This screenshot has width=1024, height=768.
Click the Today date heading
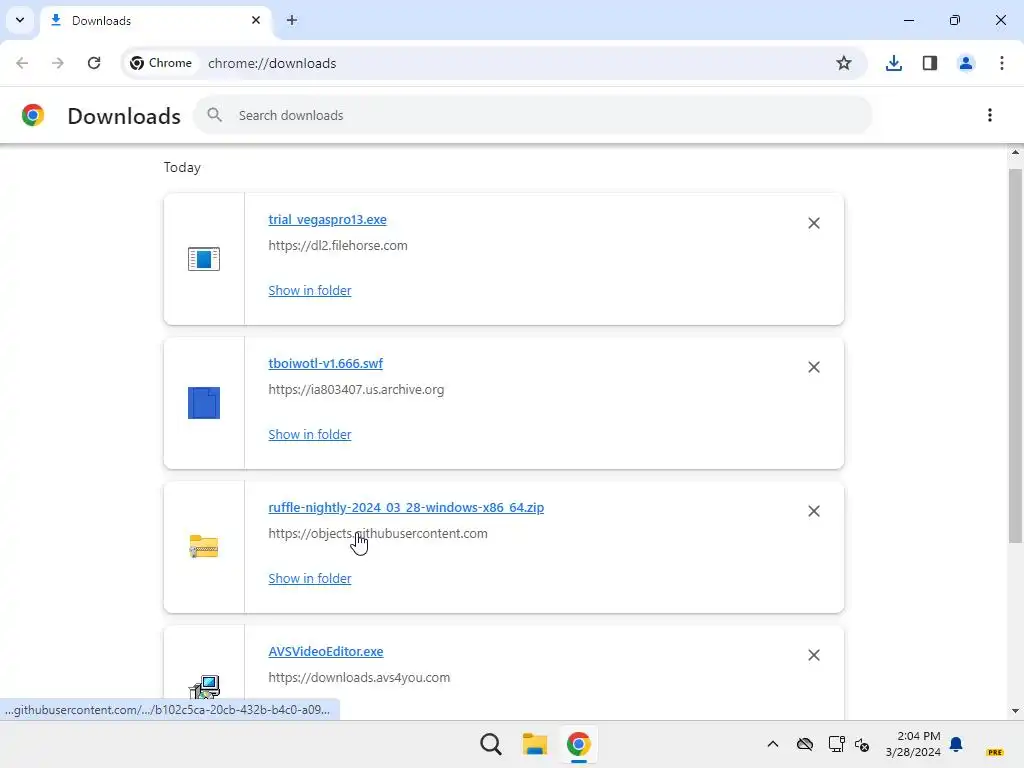click(182, 167)
